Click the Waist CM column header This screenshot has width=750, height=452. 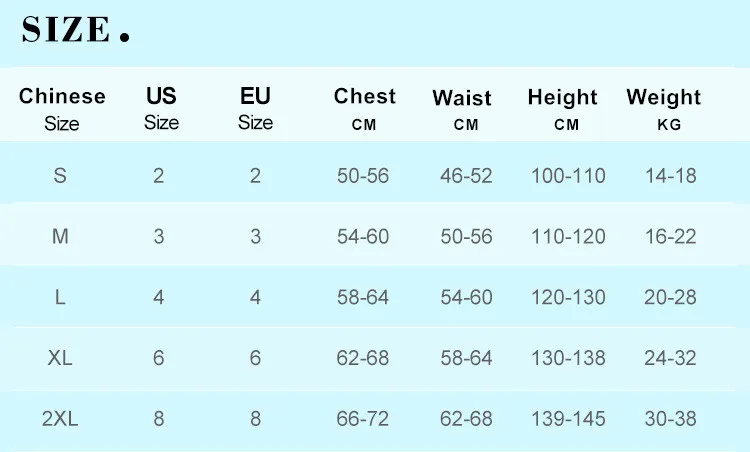coord(462,110)
